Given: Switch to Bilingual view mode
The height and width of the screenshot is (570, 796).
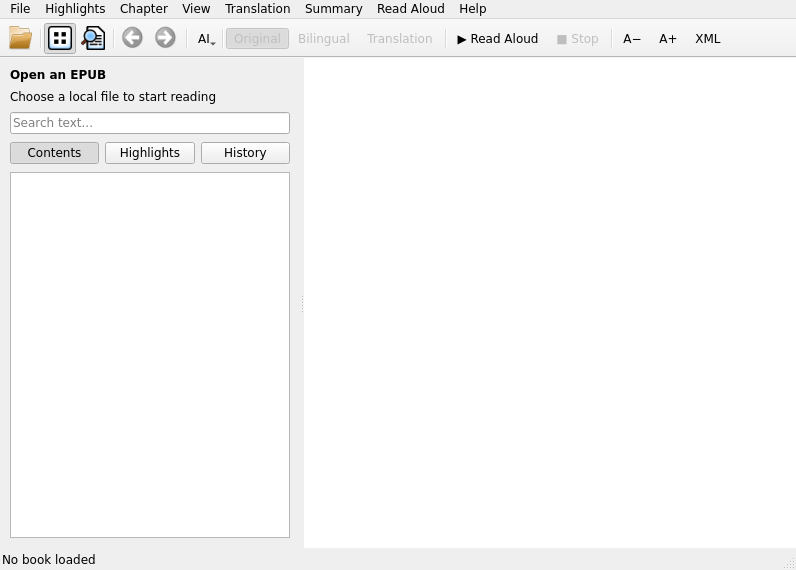Looking at the screenshot, I should 323,39.
